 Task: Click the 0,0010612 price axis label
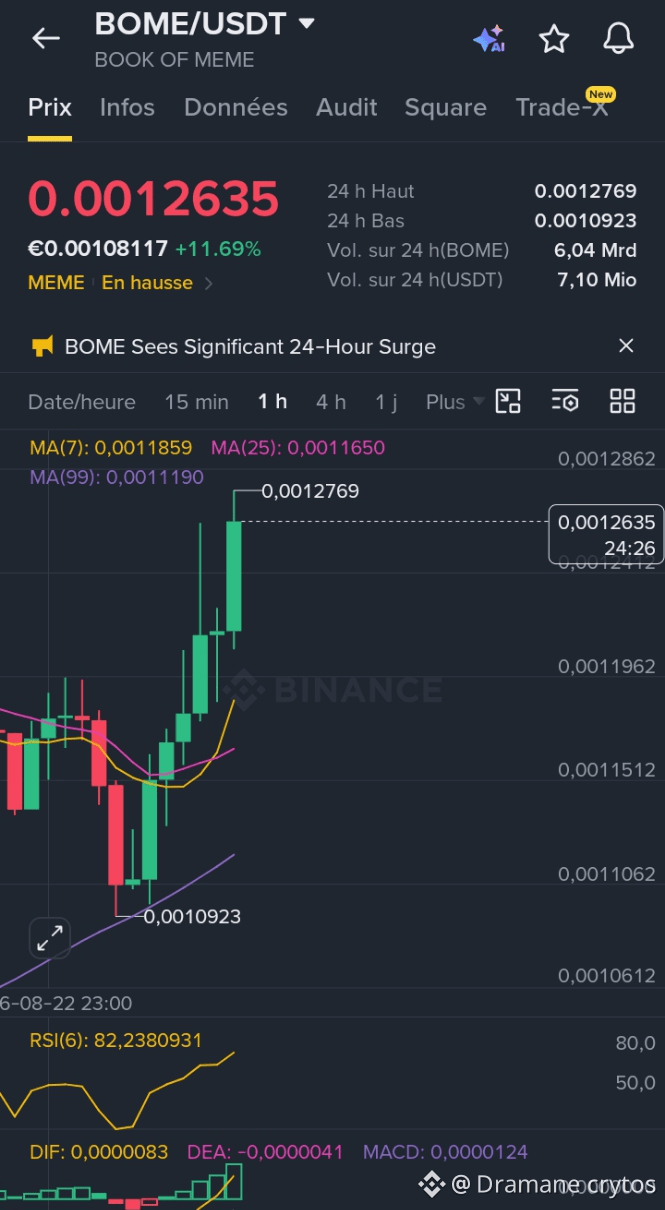pyautogui.click(x=607, y=976)
